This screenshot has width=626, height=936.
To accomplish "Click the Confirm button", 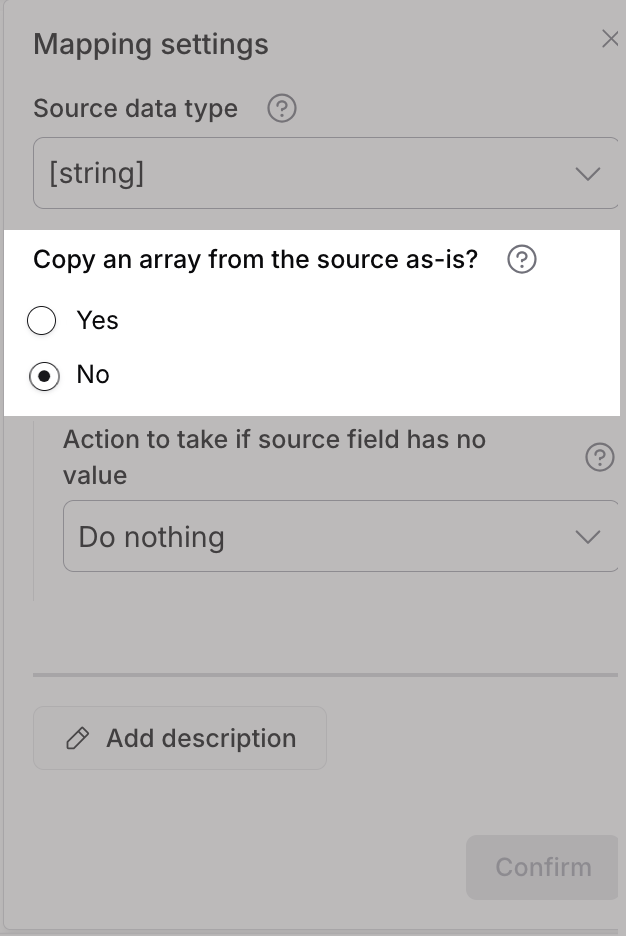I will [542, 867].
